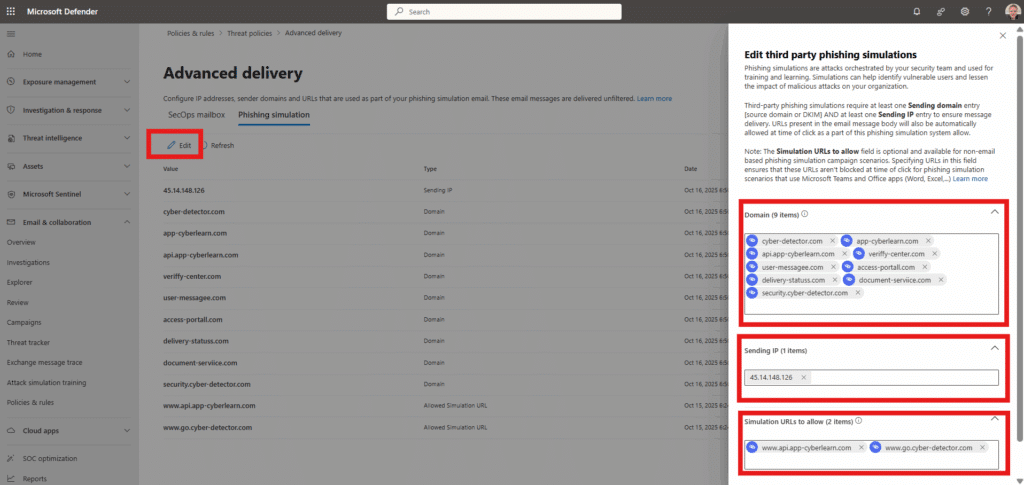Remove veriffy-center.com domain chip
This screenshot has width=1024, height=485.
935,254
